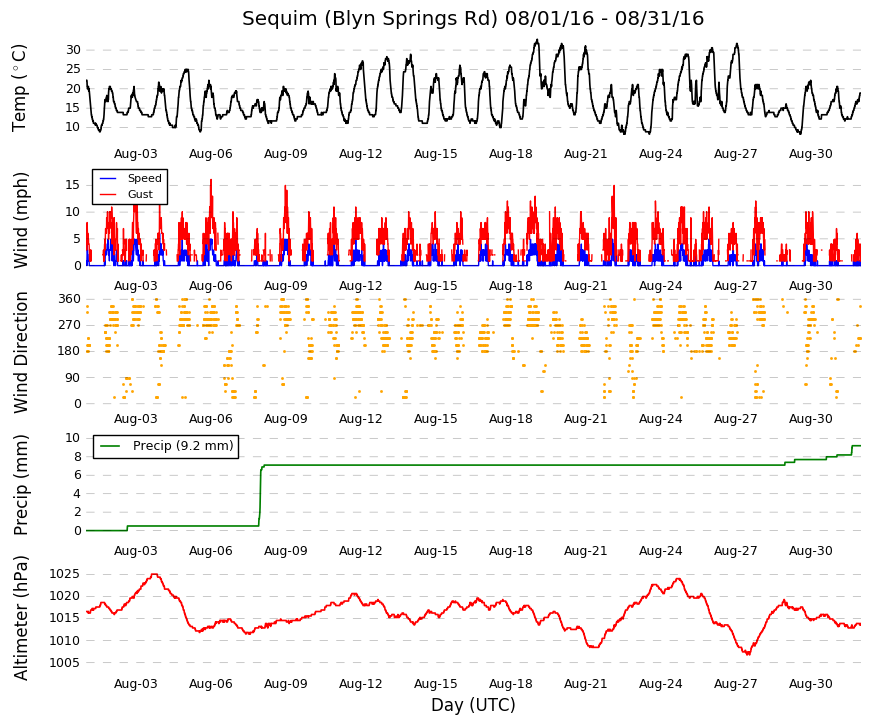Click Aug-24 tick under wind direction chart
This screenshot has height=725, width=871.
click(660, 419)
